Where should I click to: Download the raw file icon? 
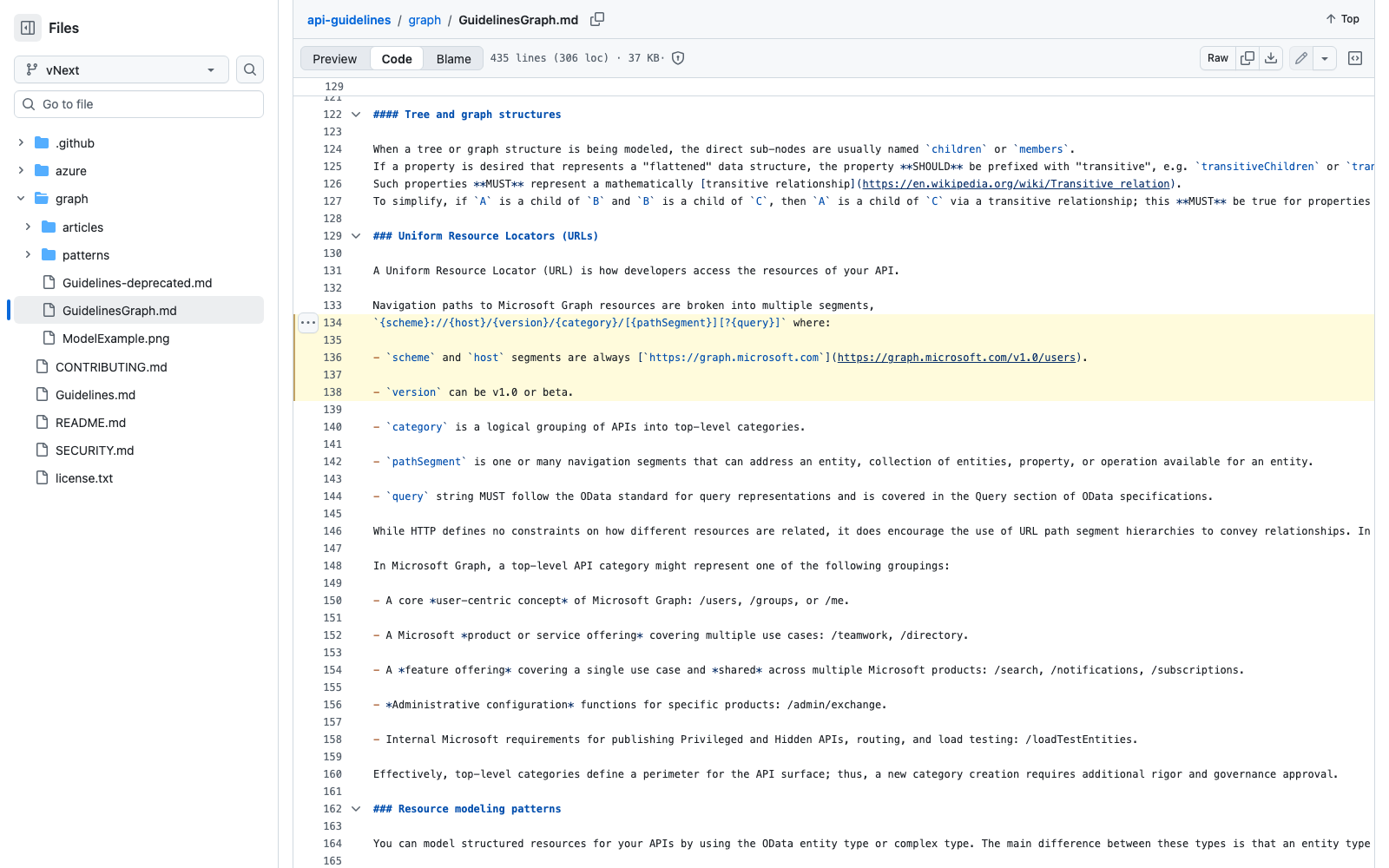[1271, 58]
